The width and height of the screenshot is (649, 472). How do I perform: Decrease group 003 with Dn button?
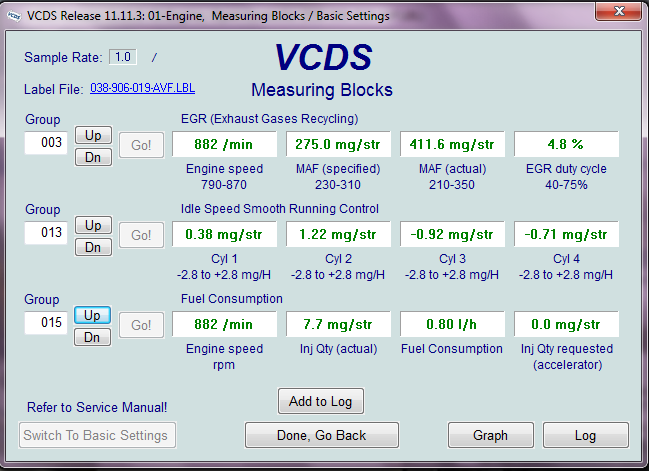coord(93,157)
